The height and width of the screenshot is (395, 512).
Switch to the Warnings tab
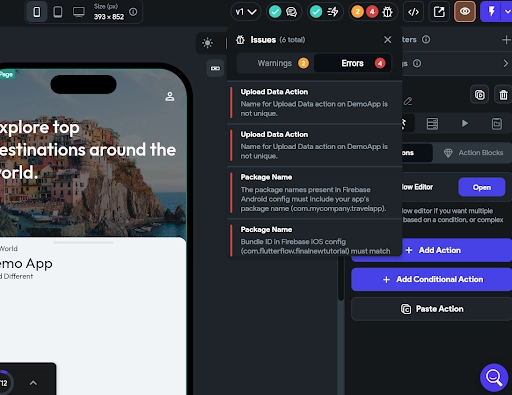point(275,63)
